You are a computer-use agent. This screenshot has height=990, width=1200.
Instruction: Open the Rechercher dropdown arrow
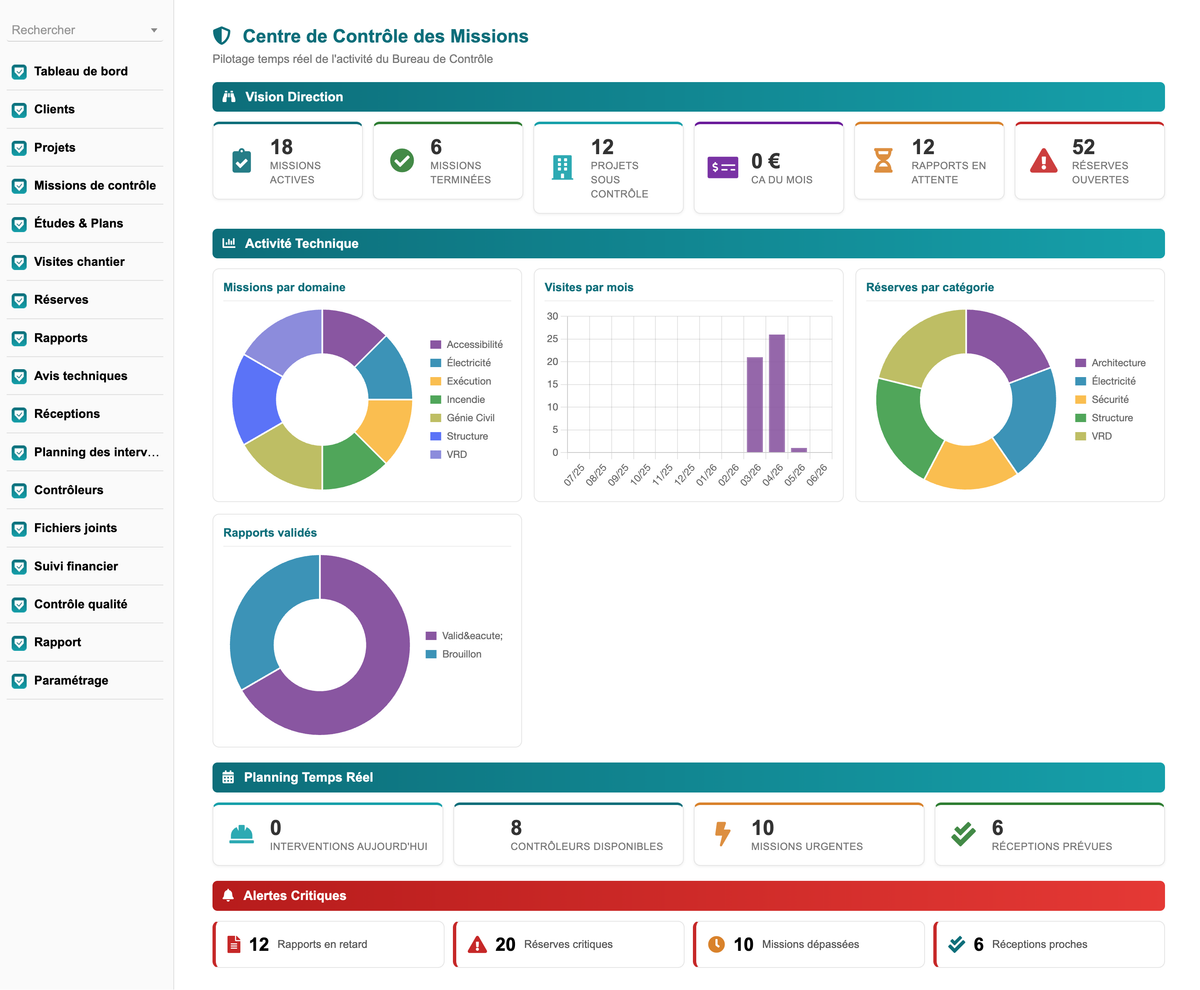point(154,31)
